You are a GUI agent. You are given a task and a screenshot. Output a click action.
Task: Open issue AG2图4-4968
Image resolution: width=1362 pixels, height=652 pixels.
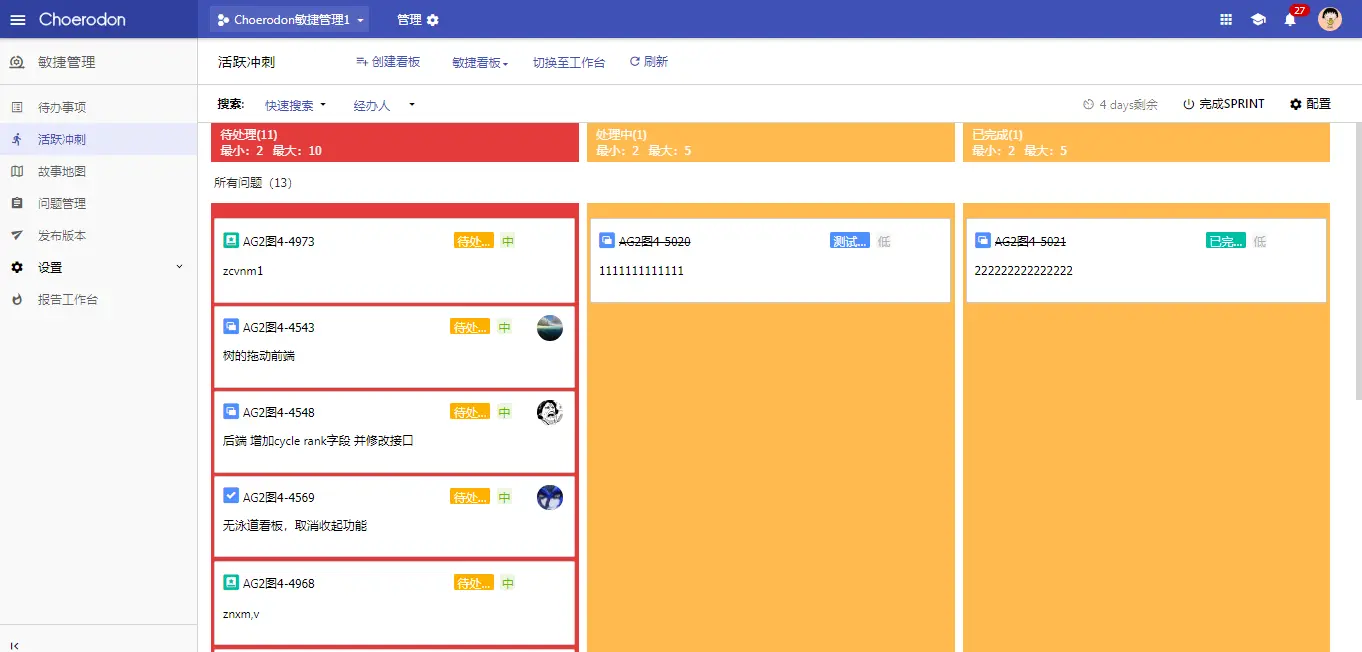point(279,583)
